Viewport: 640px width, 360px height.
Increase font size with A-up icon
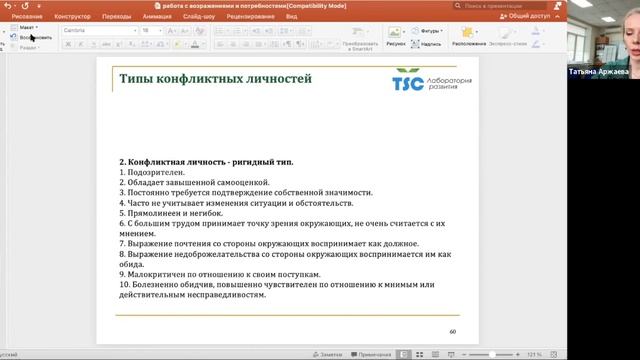tap(172, 31)
